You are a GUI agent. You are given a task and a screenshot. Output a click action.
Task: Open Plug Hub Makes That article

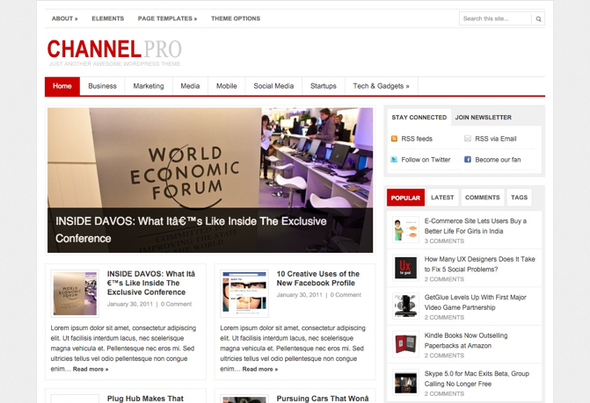[x=145, y=398]
